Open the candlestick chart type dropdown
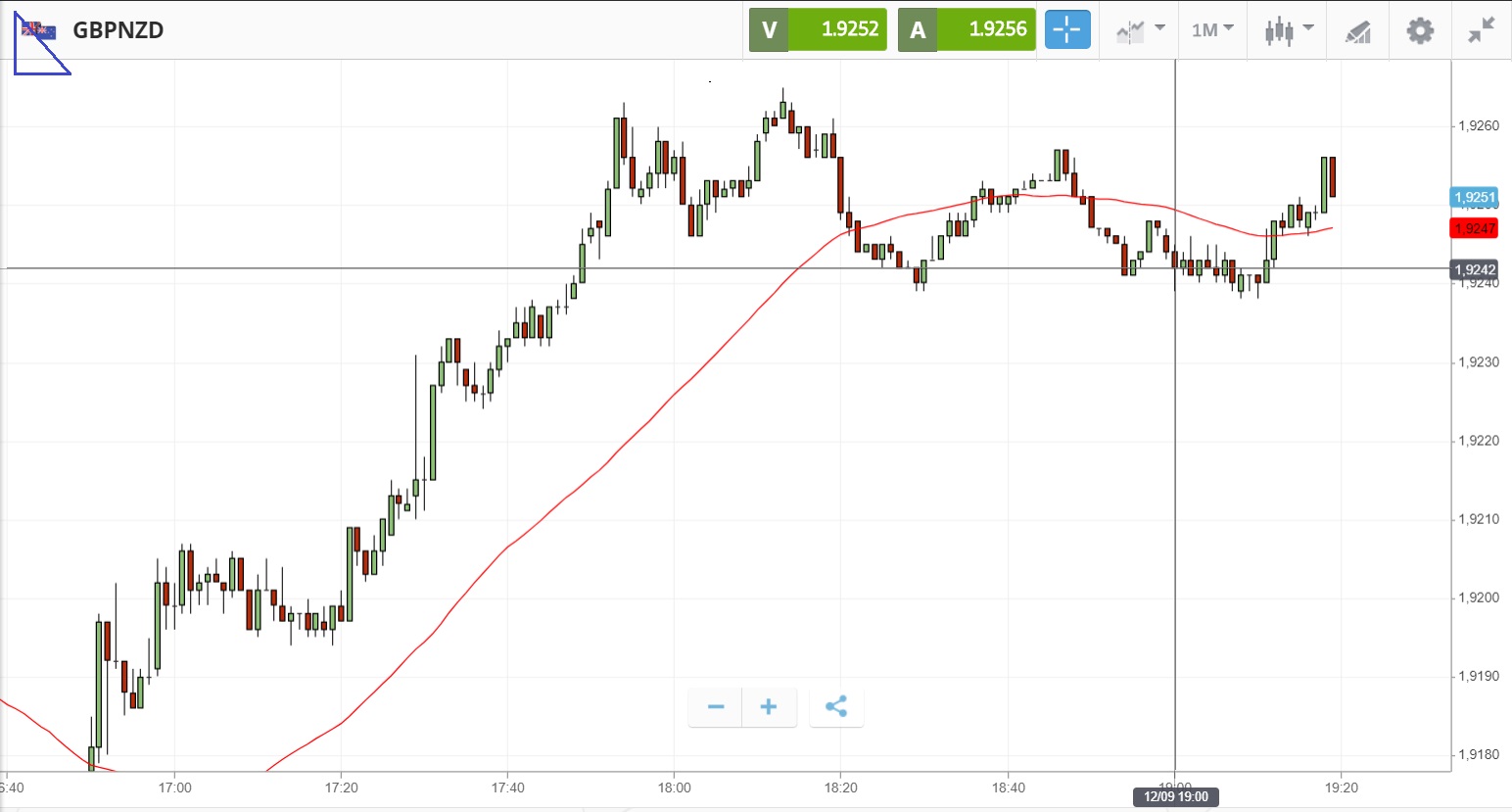This screenshot has height=812, width=1512. tap(1287, 30)
